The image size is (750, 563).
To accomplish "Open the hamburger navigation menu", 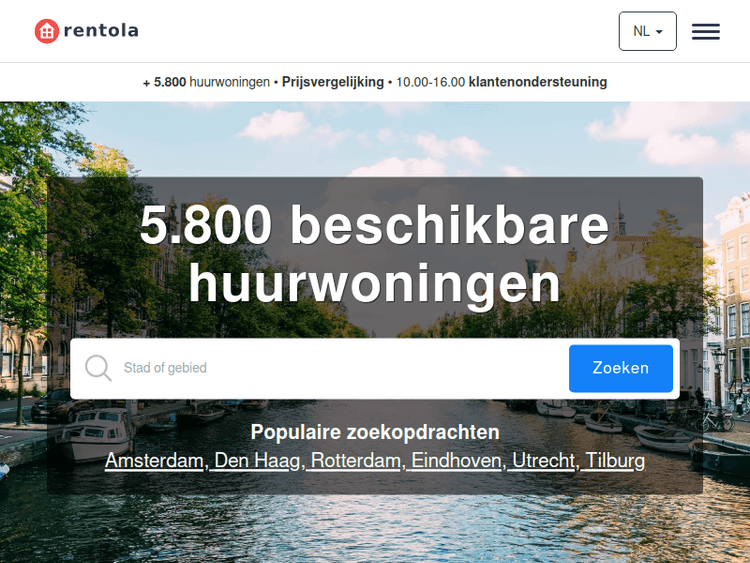I will coord(706,31).
